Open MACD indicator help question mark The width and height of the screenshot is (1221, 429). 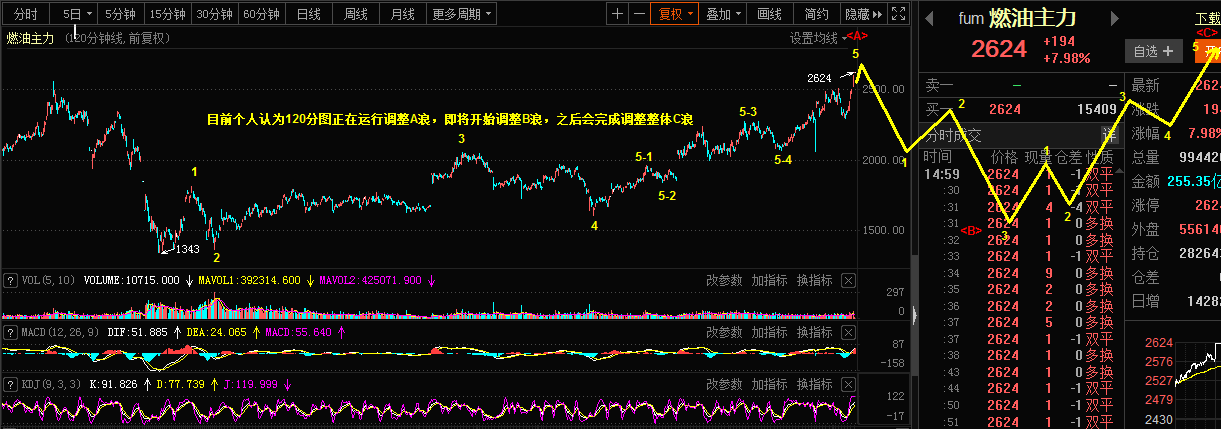click(11, 332)
